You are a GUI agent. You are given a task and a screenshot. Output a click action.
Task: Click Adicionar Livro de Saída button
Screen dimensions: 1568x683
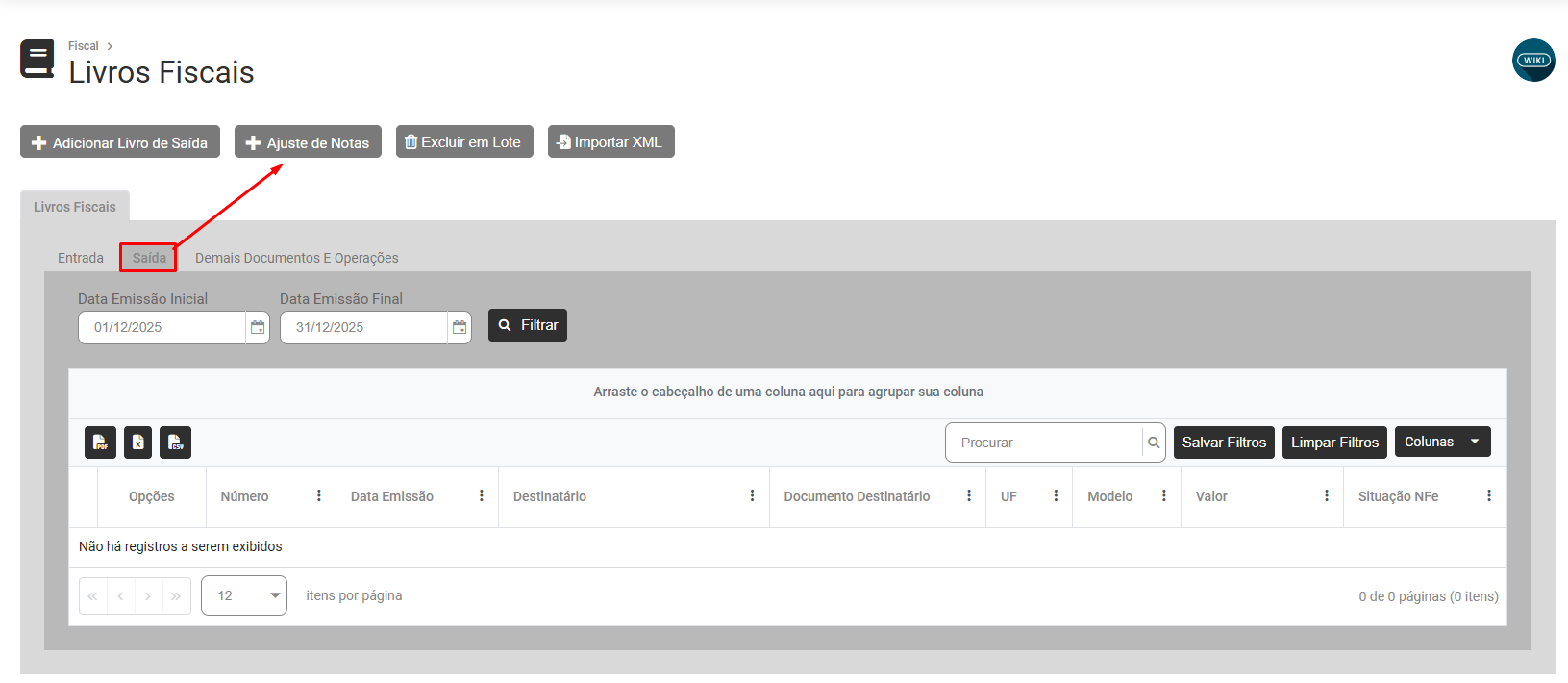120,142
